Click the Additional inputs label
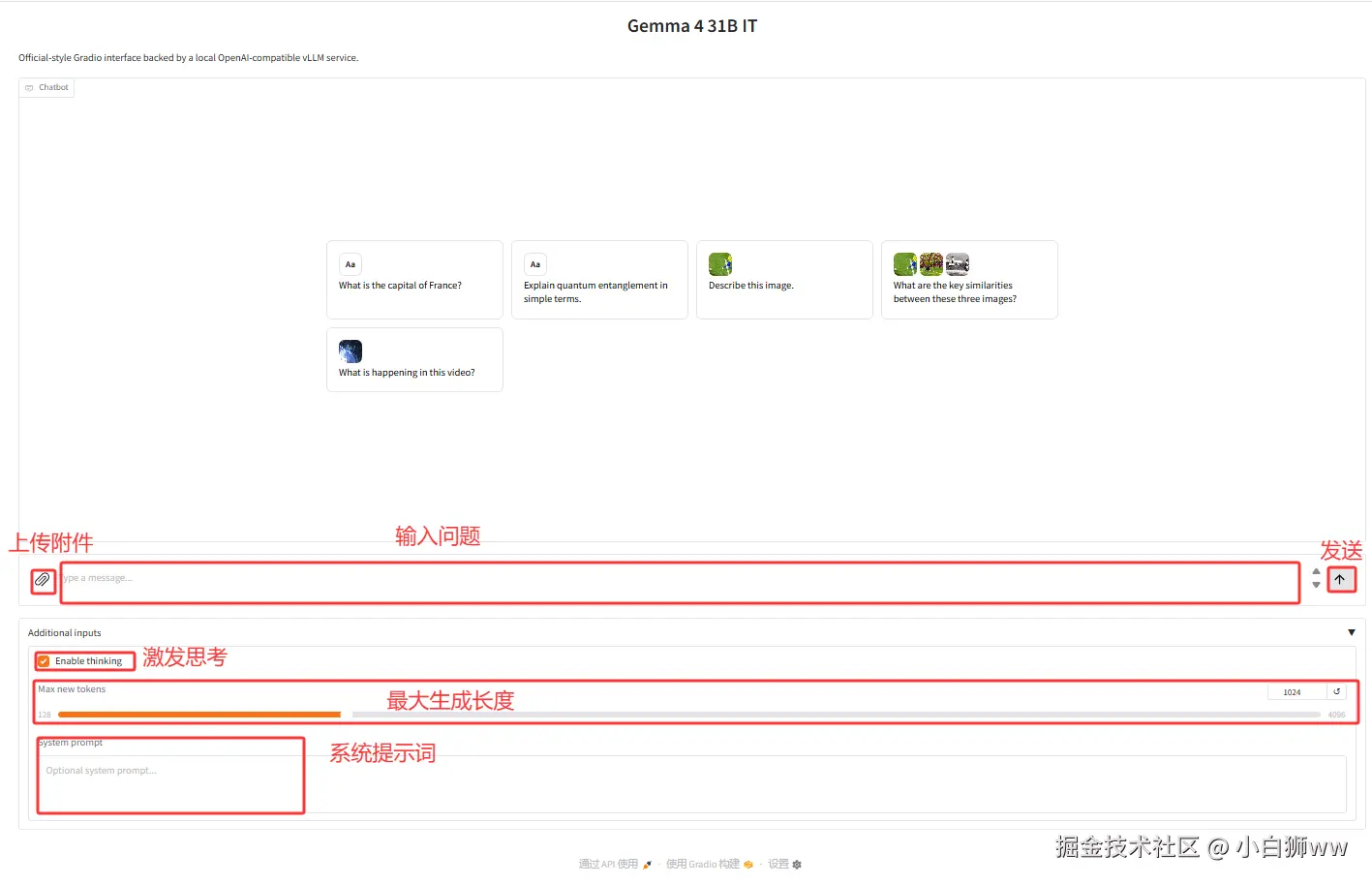 (64, 633)
